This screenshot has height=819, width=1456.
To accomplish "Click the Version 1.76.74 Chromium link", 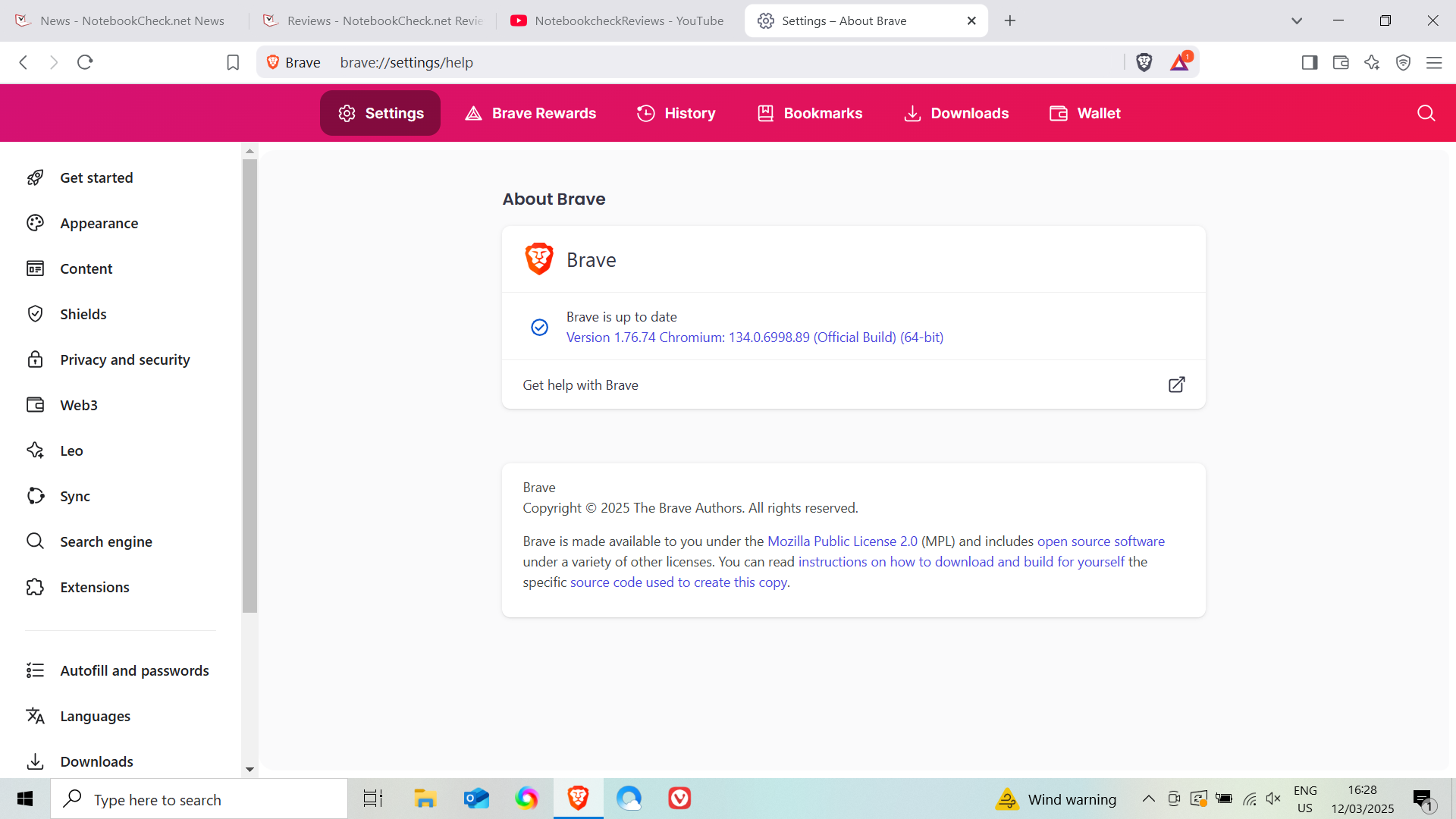I will (755, 337).
